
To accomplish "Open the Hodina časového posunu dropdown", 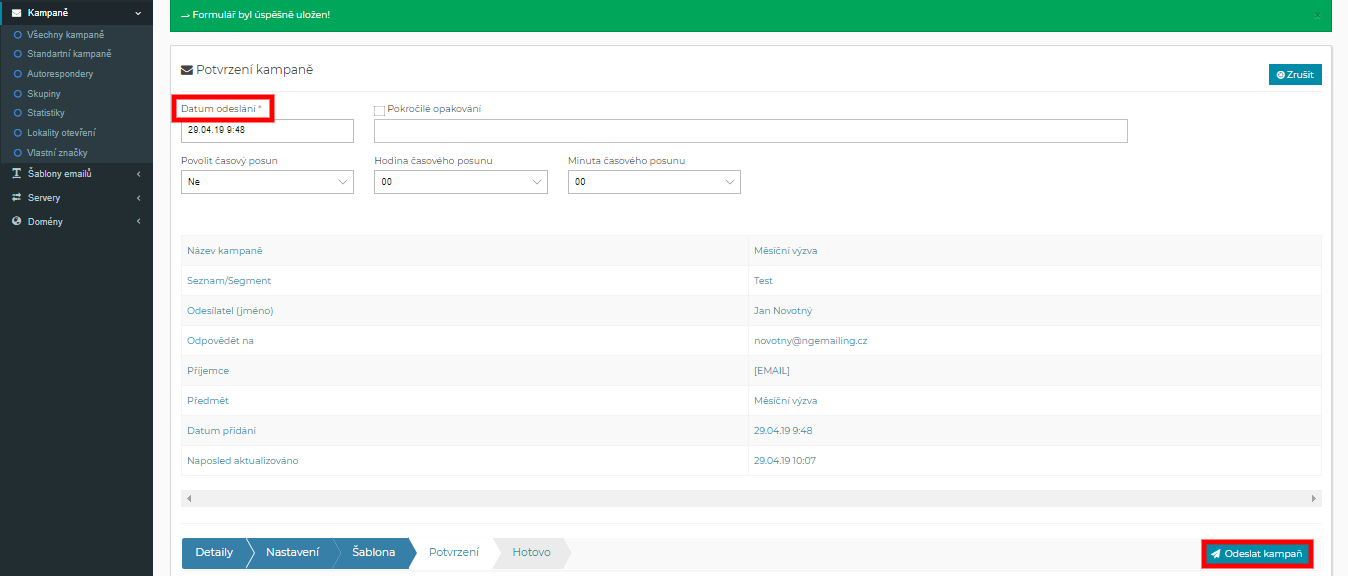I will coord(461,182).
